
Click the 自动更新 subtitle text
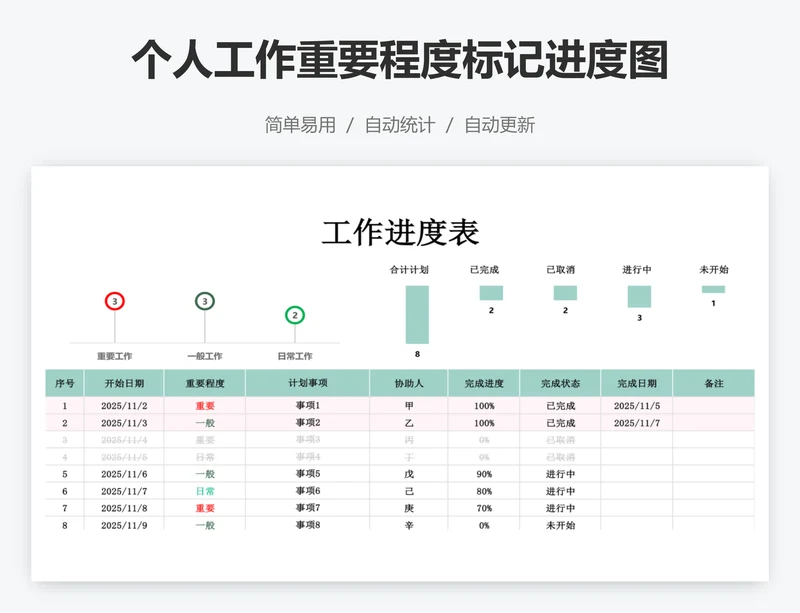click(x=499, y=125)
